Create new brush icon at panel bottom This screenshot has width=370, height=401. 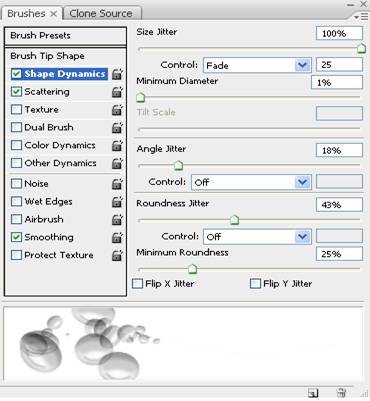(x=313, y=393)
